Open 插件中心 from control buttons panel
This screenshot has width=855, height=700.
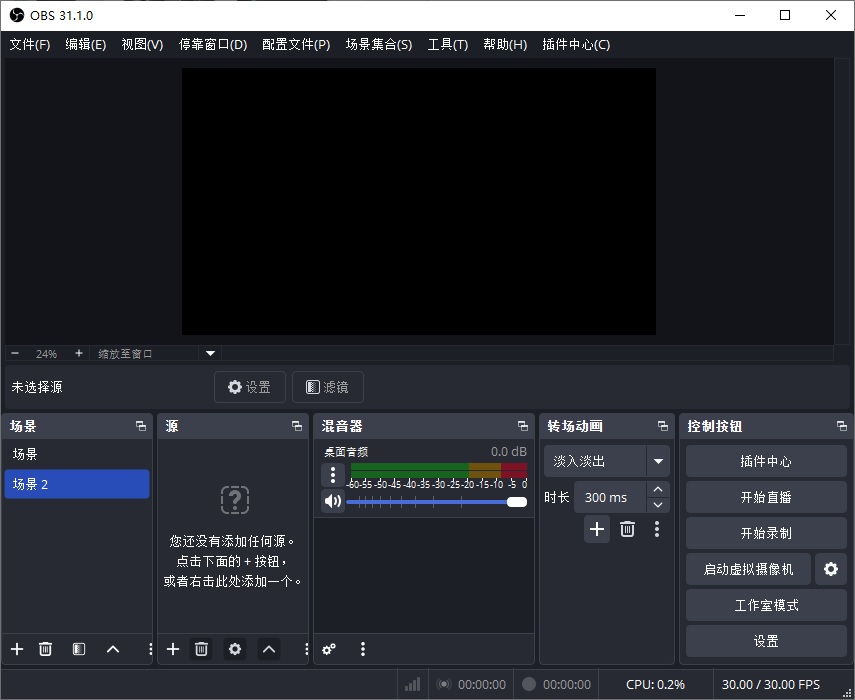click(765, 461)
